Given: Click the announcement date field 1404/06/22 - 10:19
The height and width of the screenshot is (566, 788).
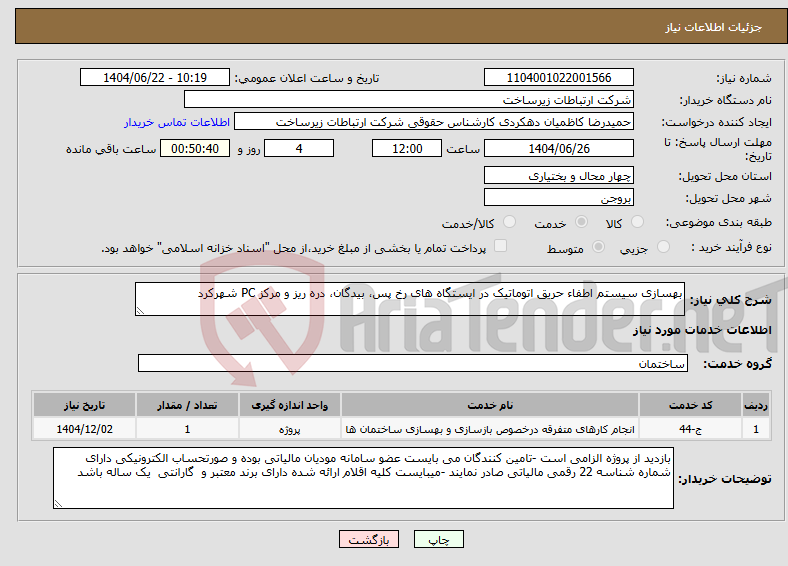Looking at the screenshot, I should (155, 77).
